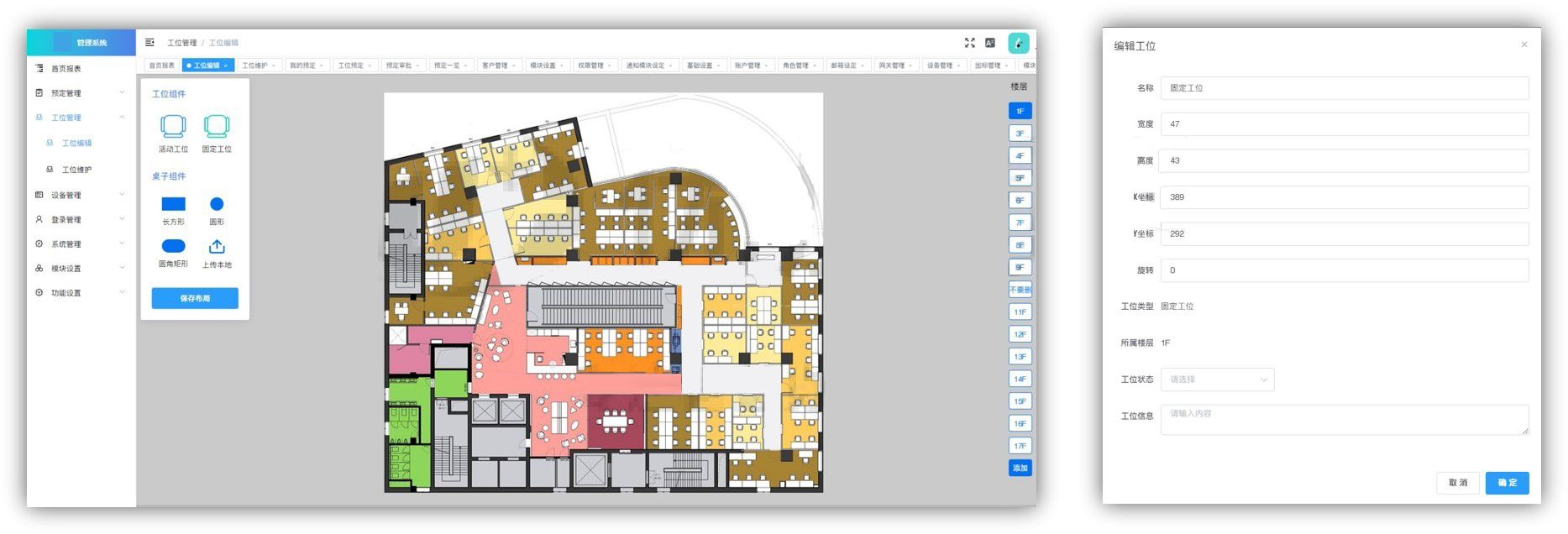The height and width of the screenshot is (534, 1568).
Task: Click the X坐标 input field
Action: point(1344,197)
